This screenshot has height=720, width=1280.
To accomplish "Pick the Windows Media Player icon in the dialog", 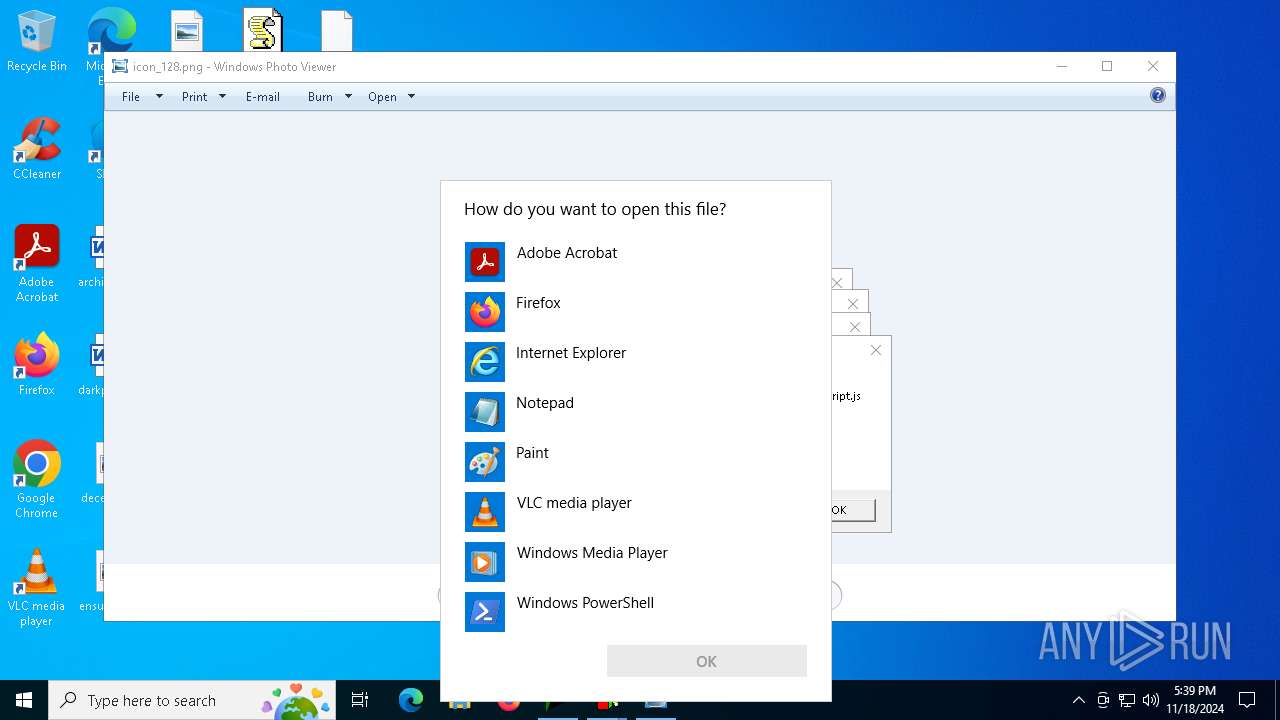I will [485, 562].
